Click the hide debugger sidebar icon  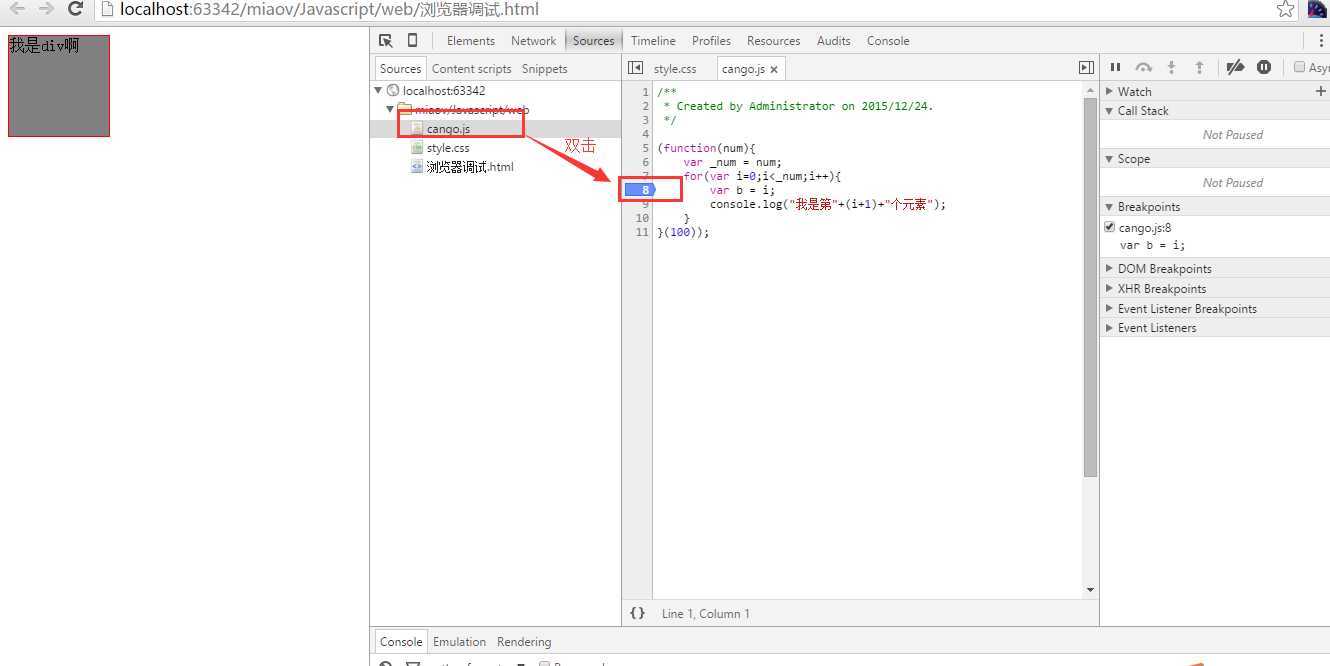click(x=1086, y=68)
